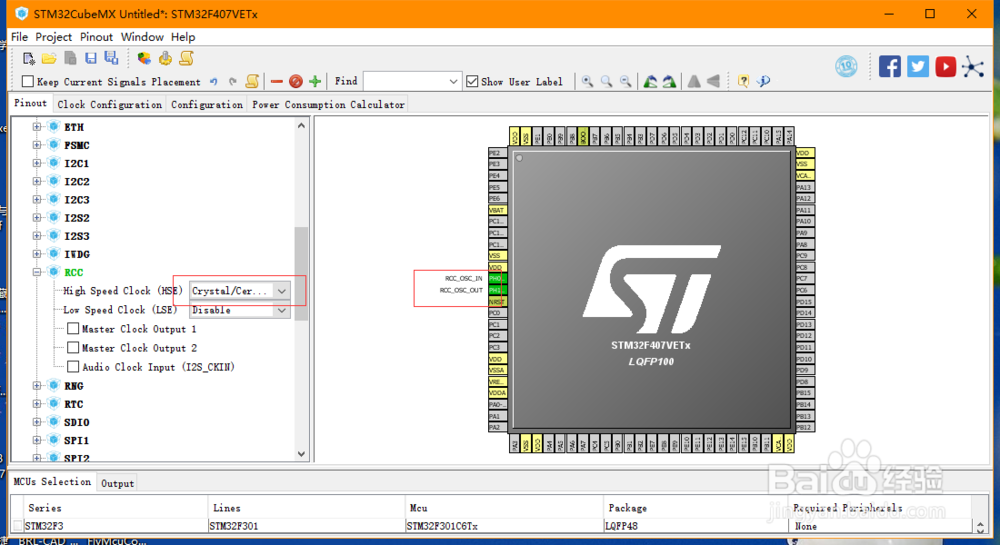Click the blue undo arrow
The image size is (1000, 545).
(x=214, y=82)
